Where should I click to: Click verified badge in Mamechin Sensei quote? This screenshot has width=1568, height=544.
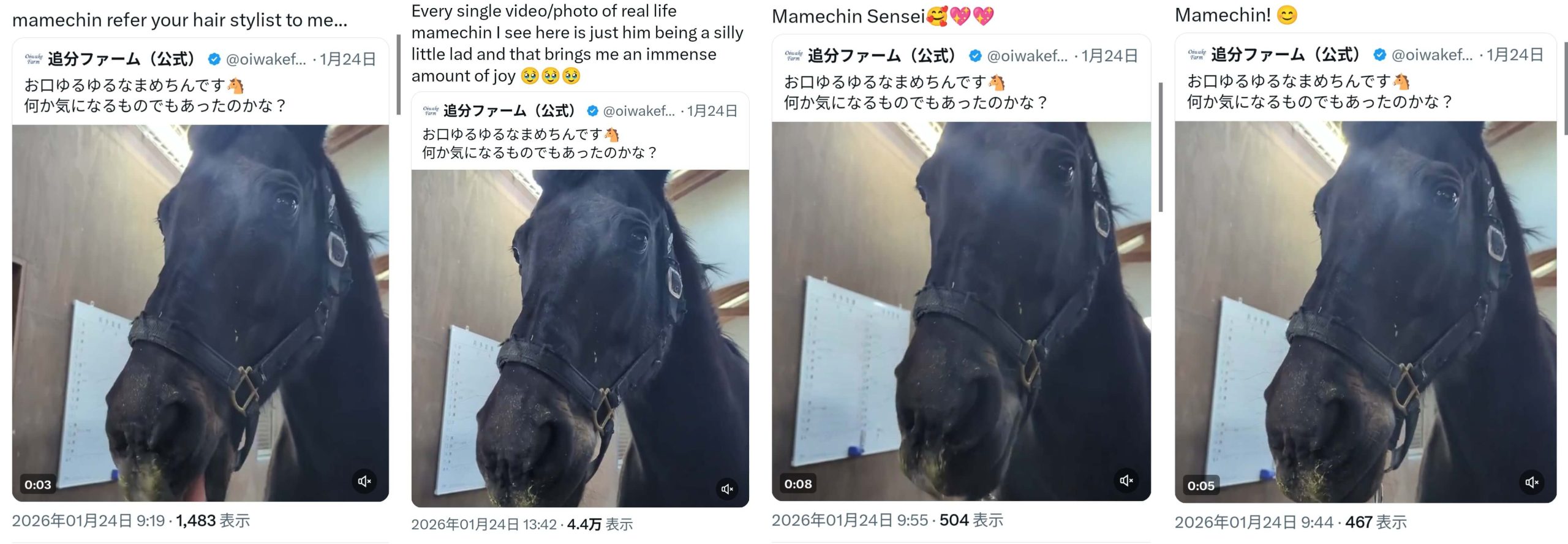click(x=974, y=56)
